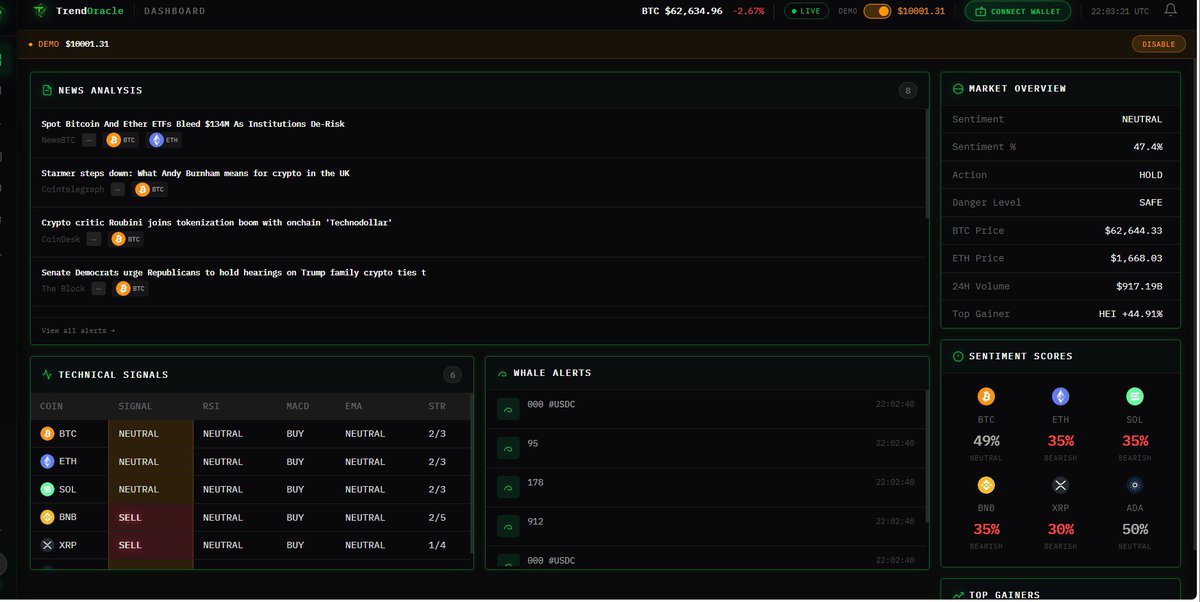The height and width of the screenshot is (602, 1200).
Task: Click the whale alert icon beside 178
Action: [x=508, y=488]
